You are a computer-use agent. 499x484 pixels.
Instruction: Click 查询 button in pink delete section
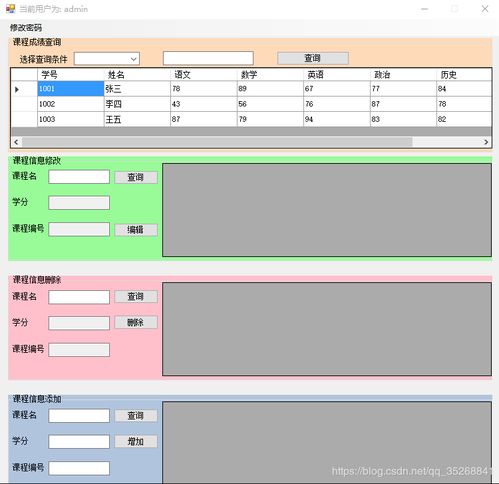[136, 296]
